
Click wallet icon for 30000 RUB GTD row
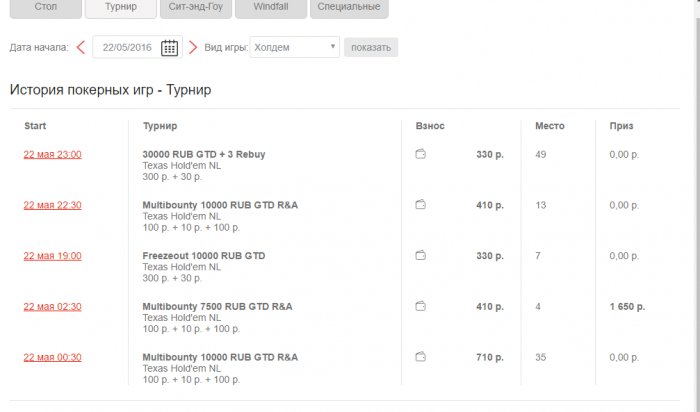[x=421, y=154]
